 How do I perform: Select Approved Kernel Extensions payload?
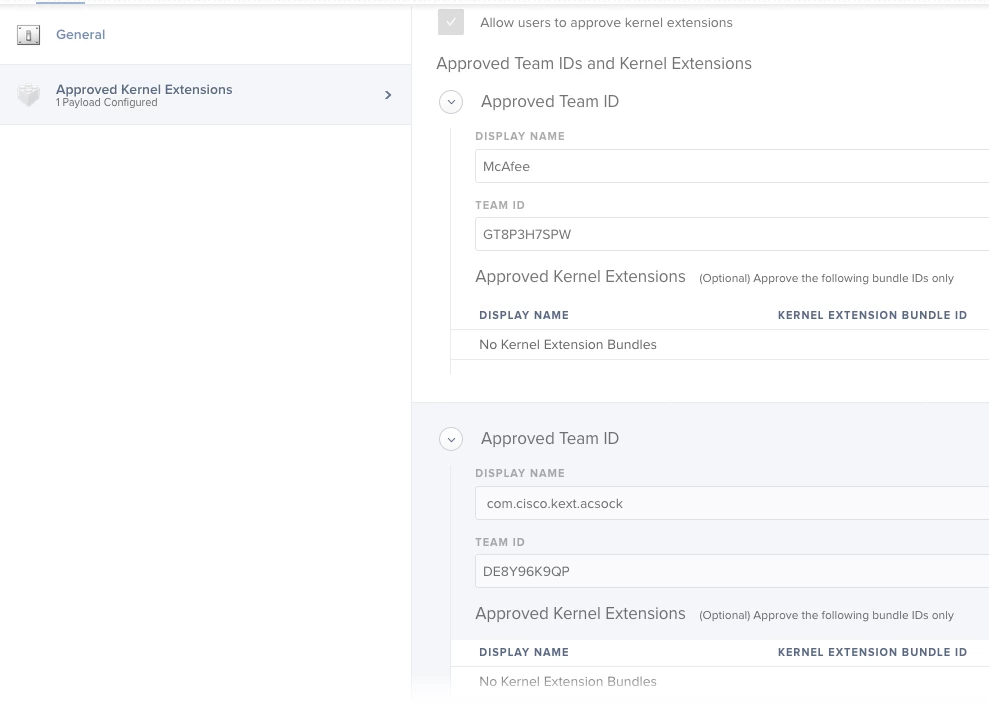tap(206, 95)
